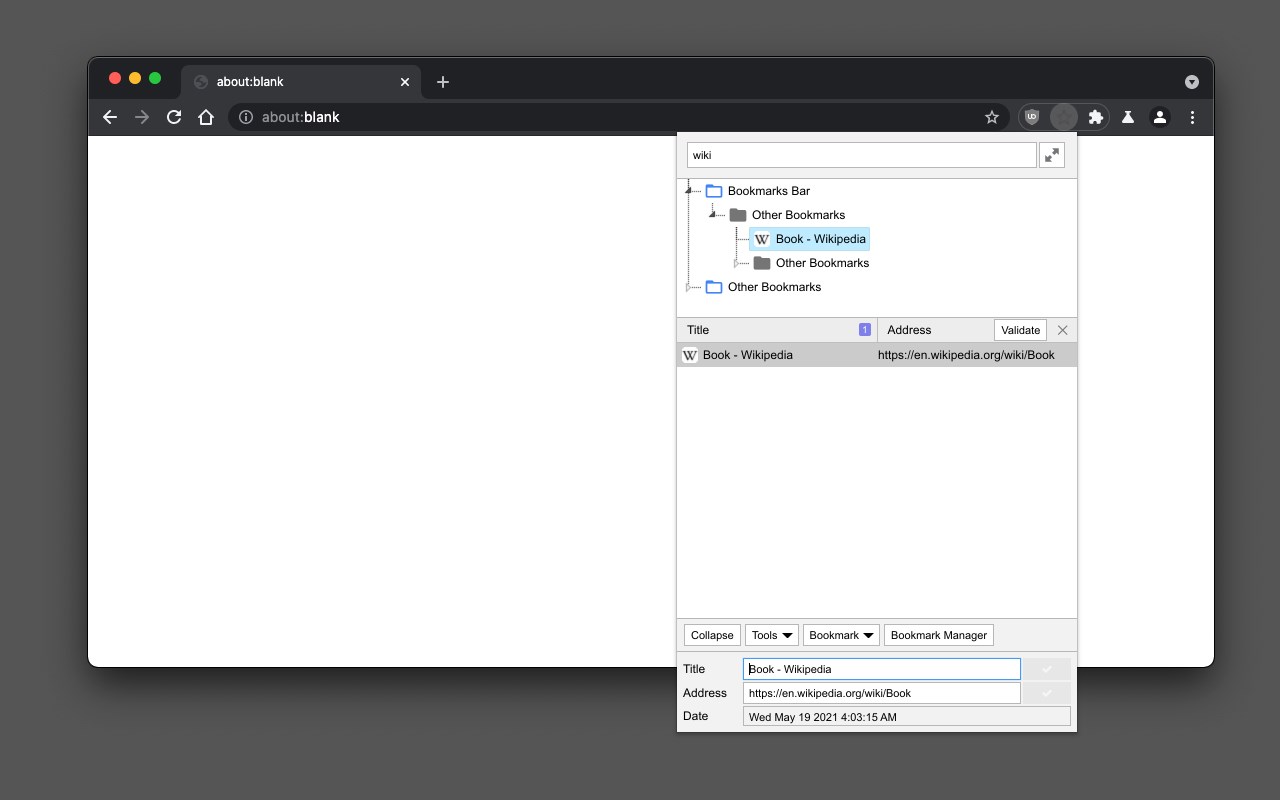Focus the bookmark search field containing wiki

[x=862, y=155]
